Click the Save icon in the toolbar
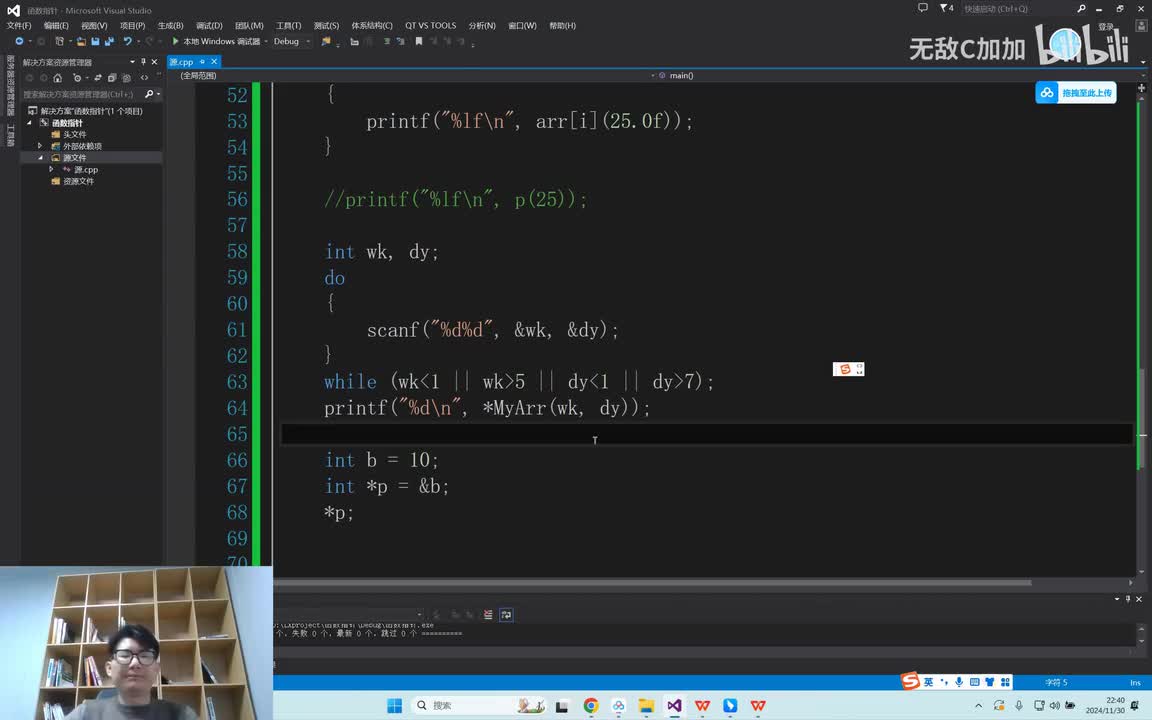Screen dimensions: 1152x720 [96, 42]
